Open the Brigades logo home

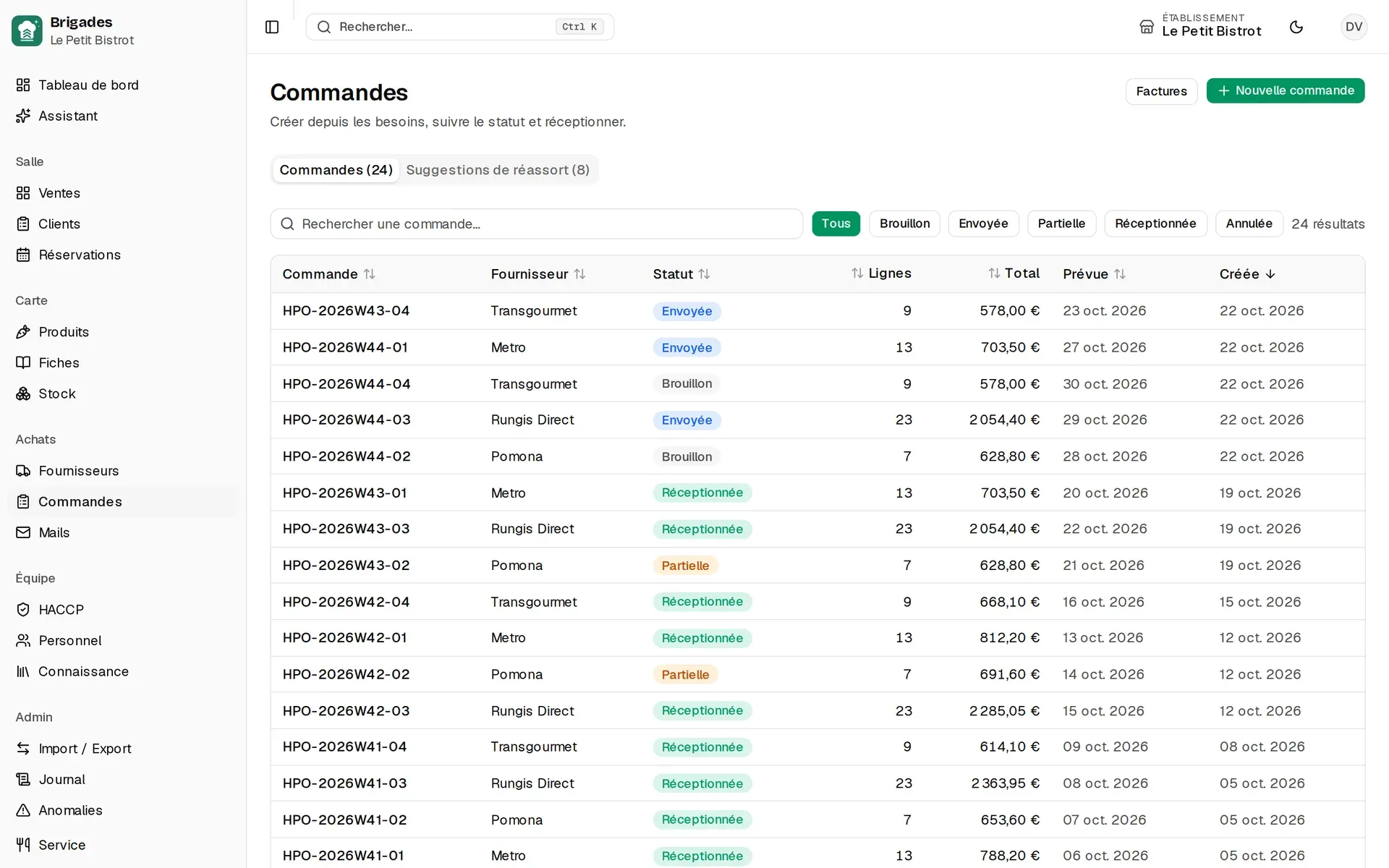point(27,30)
